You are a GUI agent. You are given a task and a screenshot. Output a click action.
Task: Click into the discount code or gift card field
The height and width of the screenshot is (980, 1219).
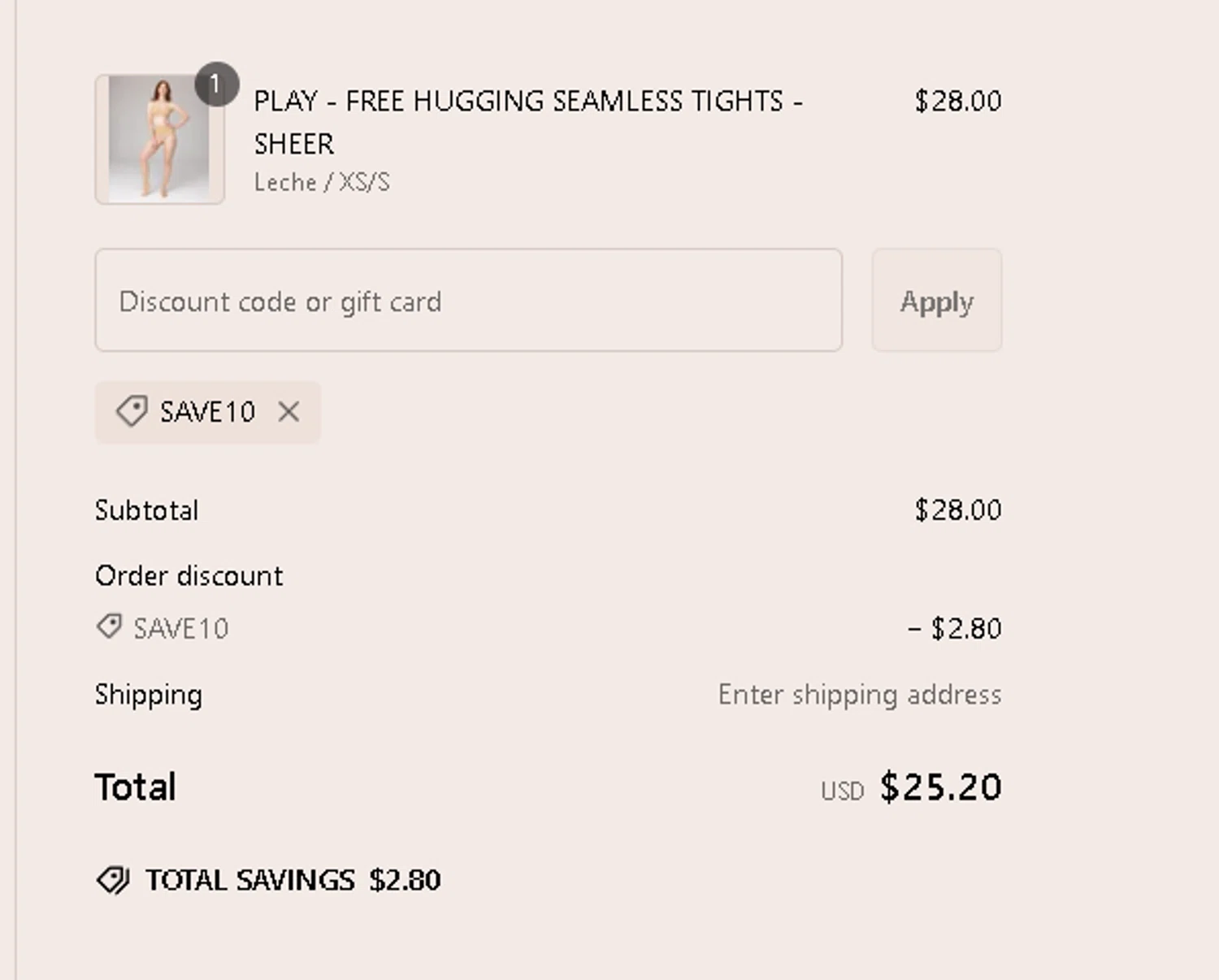tap(468, 301)
